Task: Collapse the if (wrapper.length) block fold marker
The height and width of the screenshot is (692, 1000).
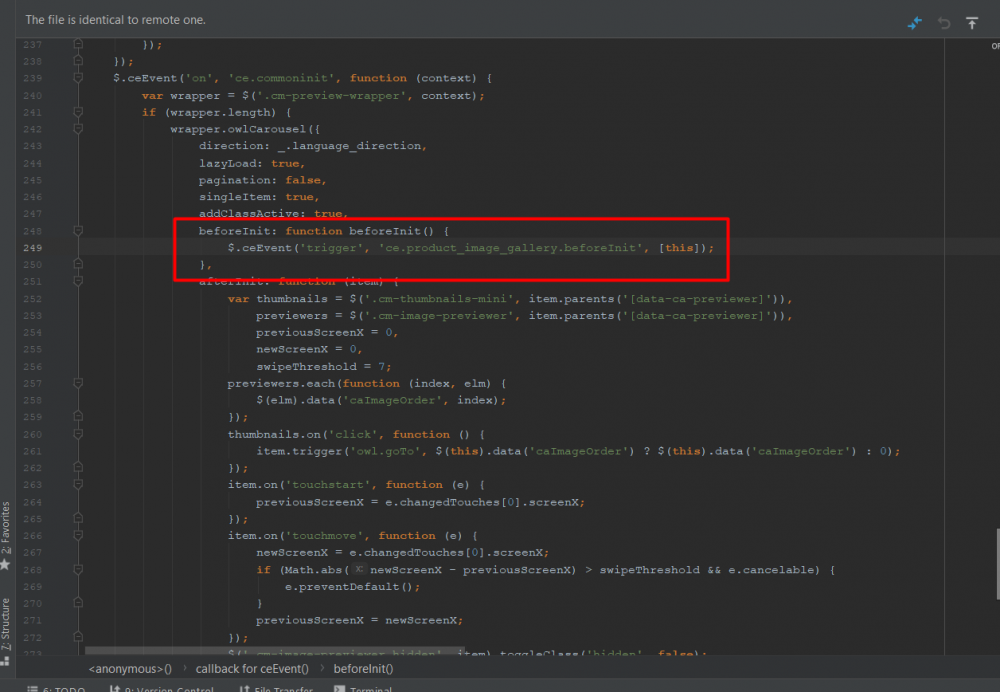Action: pos(78,112)
